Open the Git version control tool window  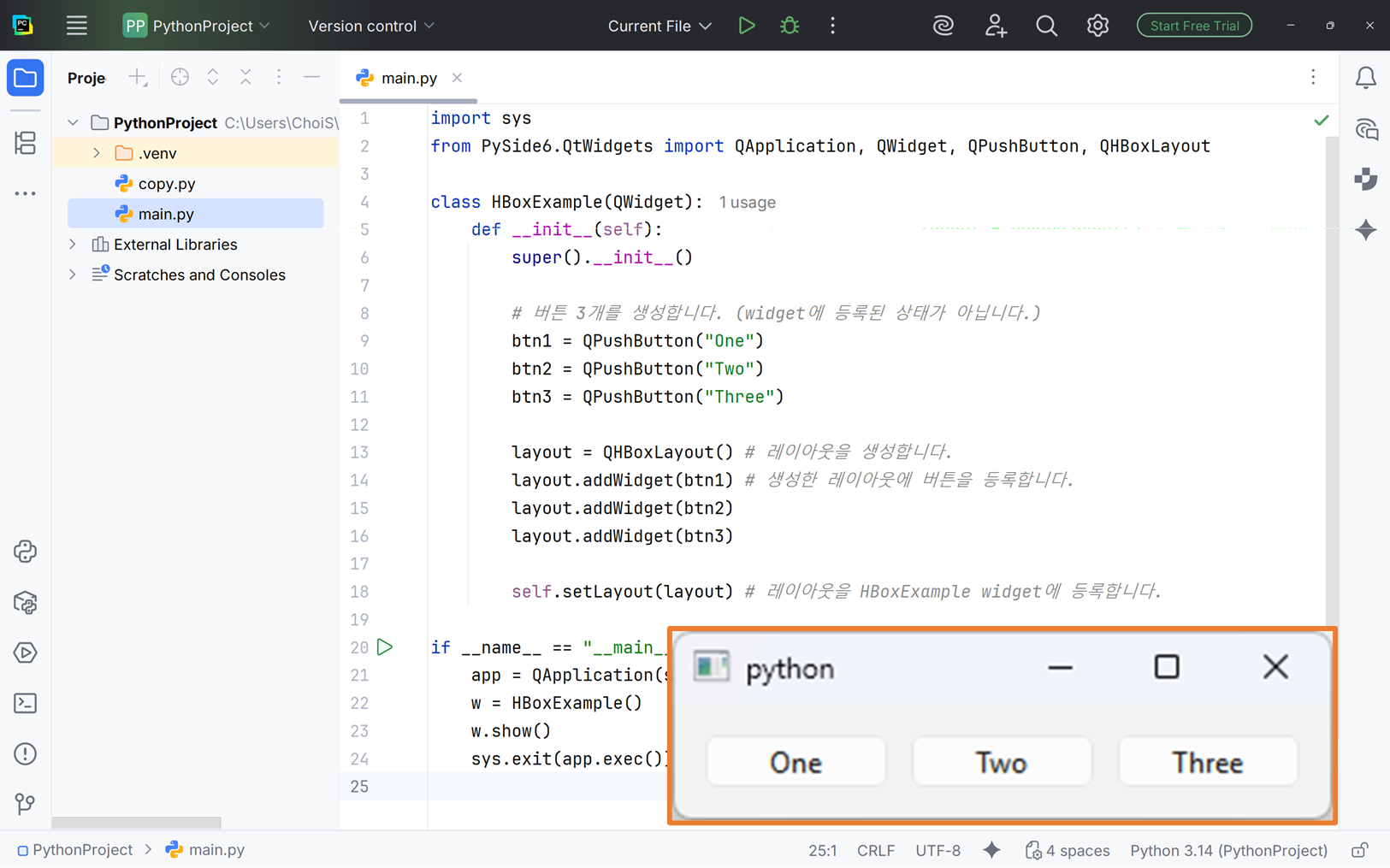(x=26, y=804)
